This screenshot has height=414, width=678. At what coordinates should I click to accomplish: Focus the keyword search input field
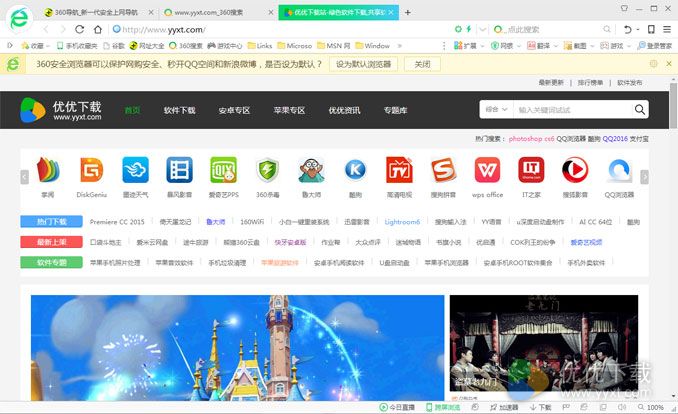click(x=573, y=109)
